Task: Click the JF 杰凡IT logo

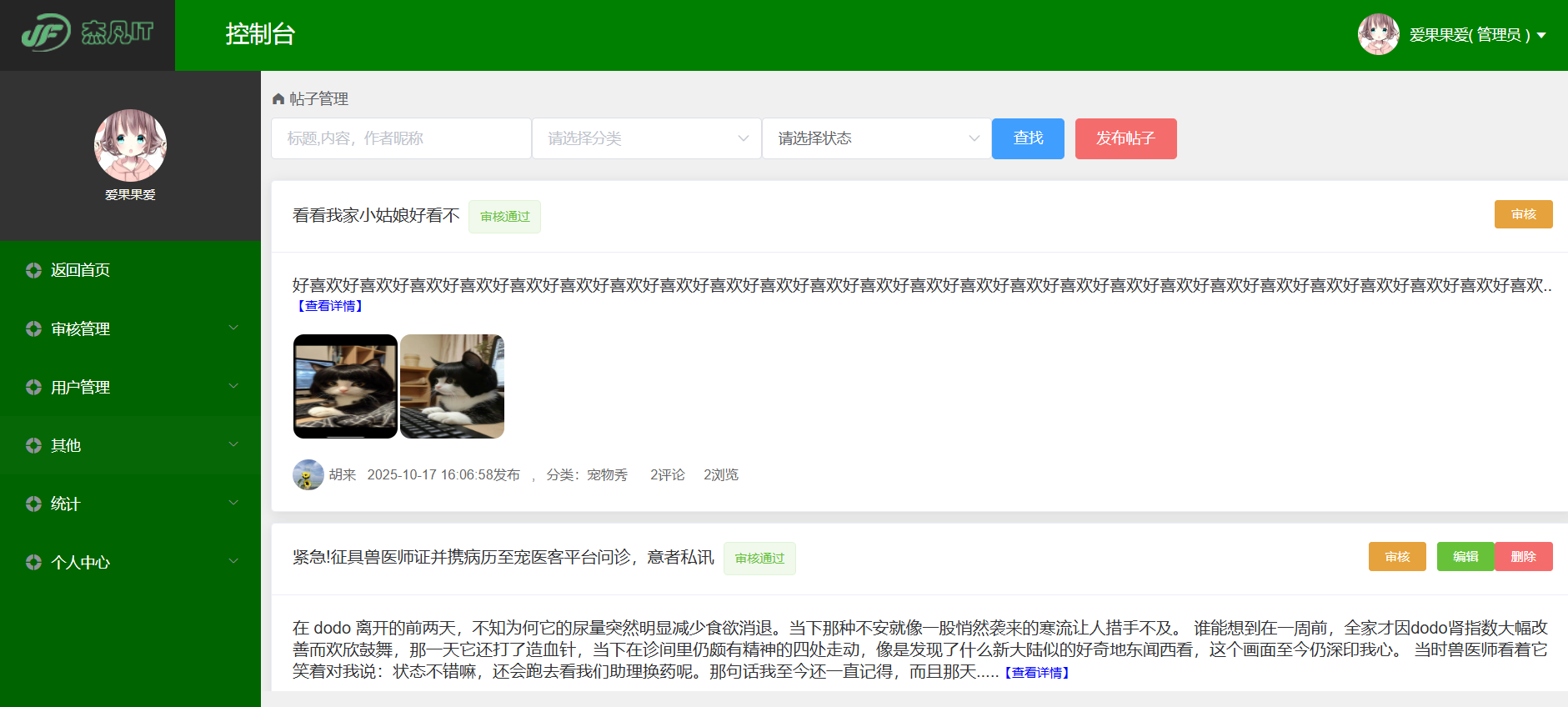Action: coord(88,33)
